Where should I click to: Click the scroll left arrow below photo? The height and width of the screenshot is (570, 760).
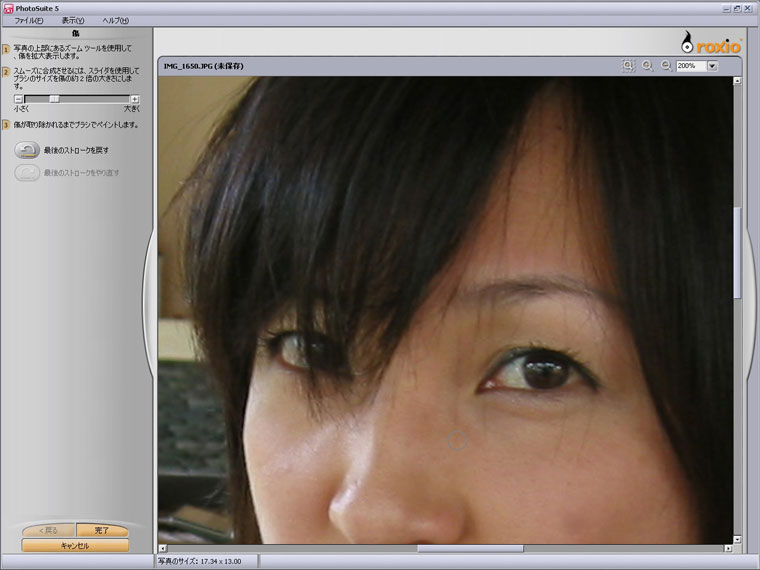(x=164, y=548)
